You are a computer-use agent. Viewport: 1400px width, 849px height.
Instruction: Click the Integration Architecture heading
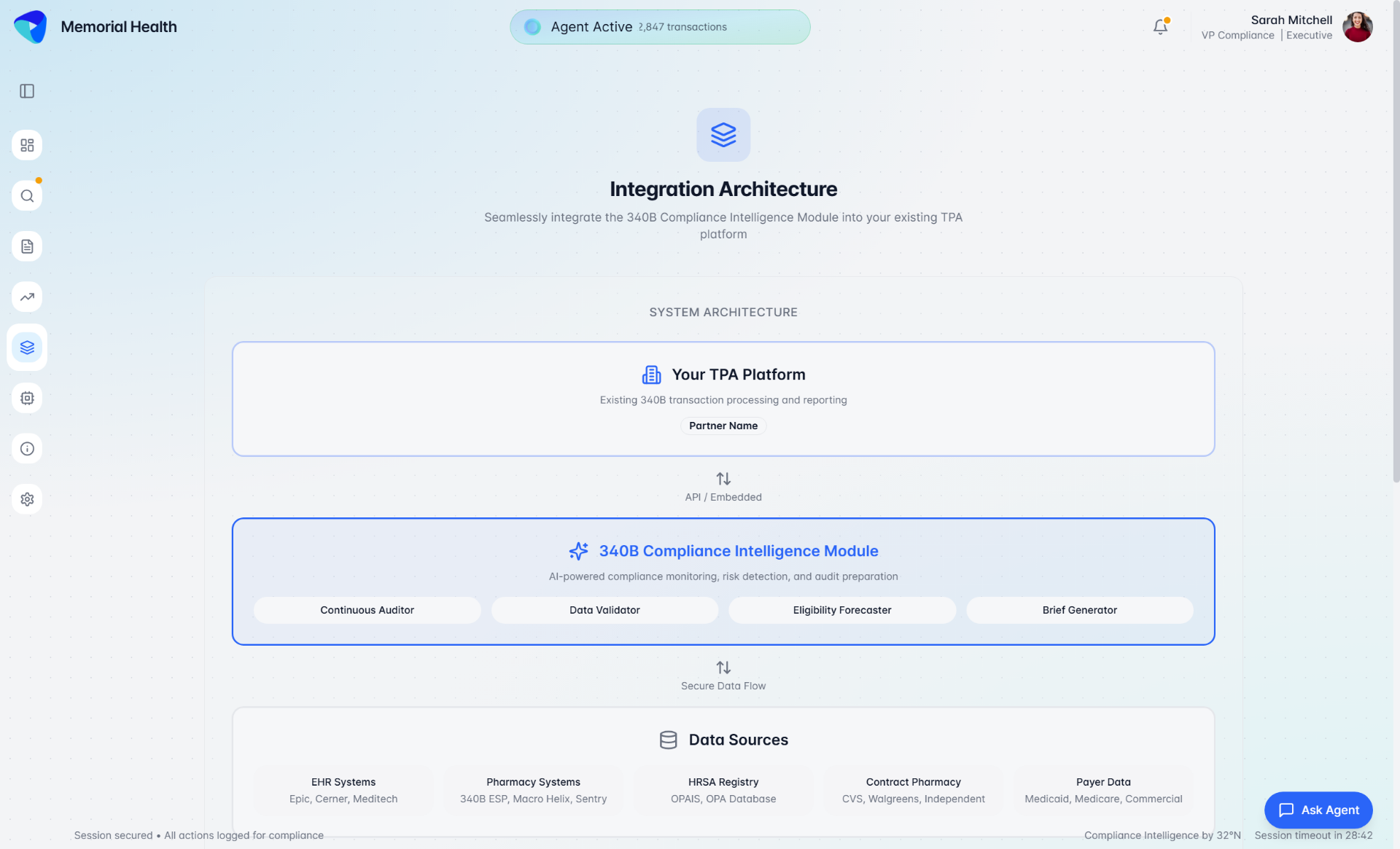coord(723,189)
